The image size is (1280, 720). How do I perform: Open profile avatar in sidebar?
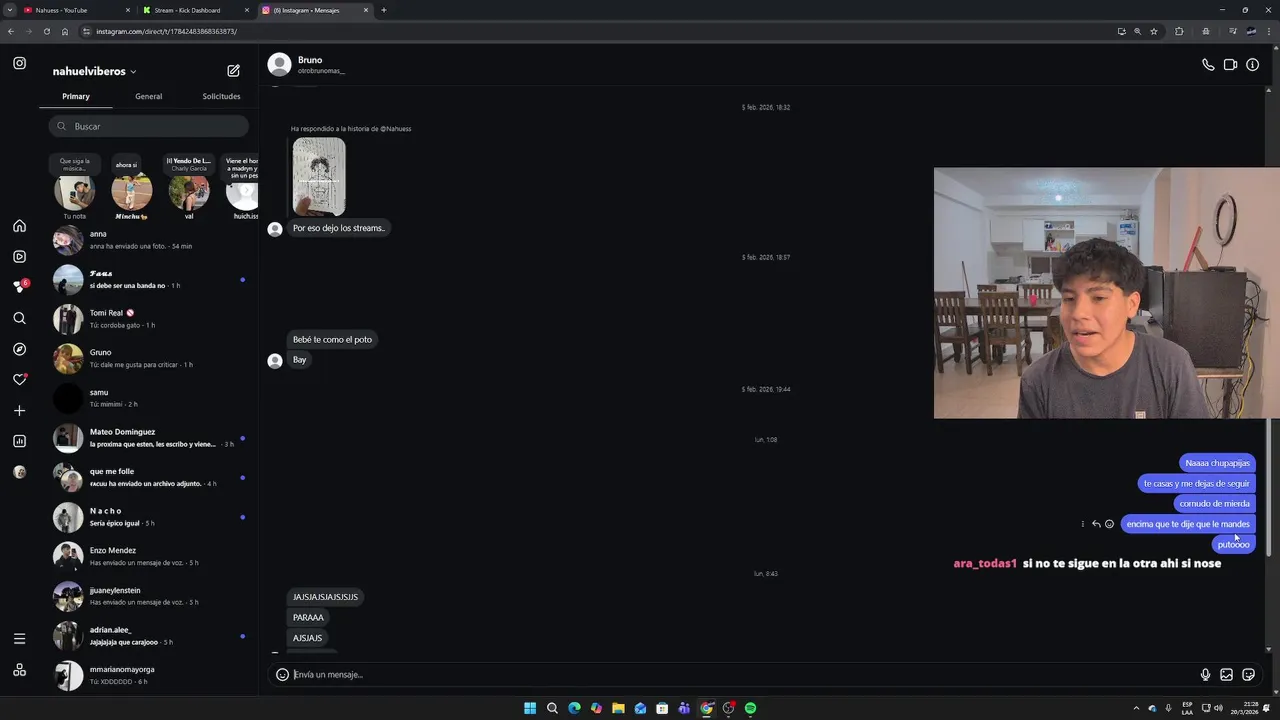pyautogui.click(x=19, y=472)
